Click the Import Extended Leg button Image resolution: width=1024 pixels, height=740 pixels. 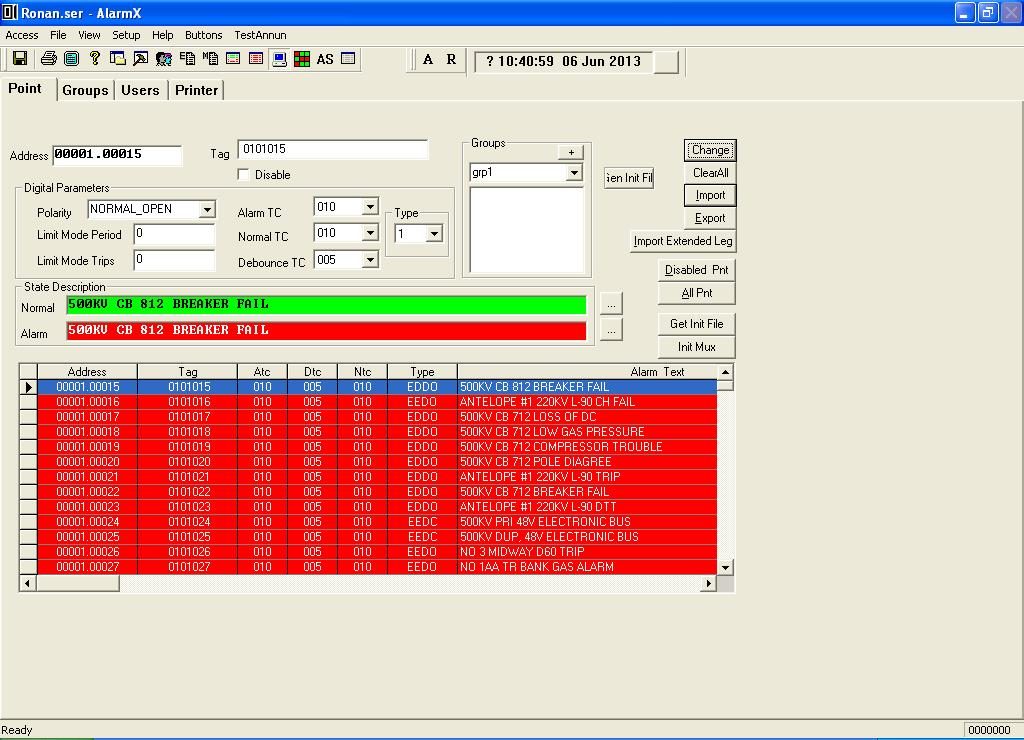(682, 241)
